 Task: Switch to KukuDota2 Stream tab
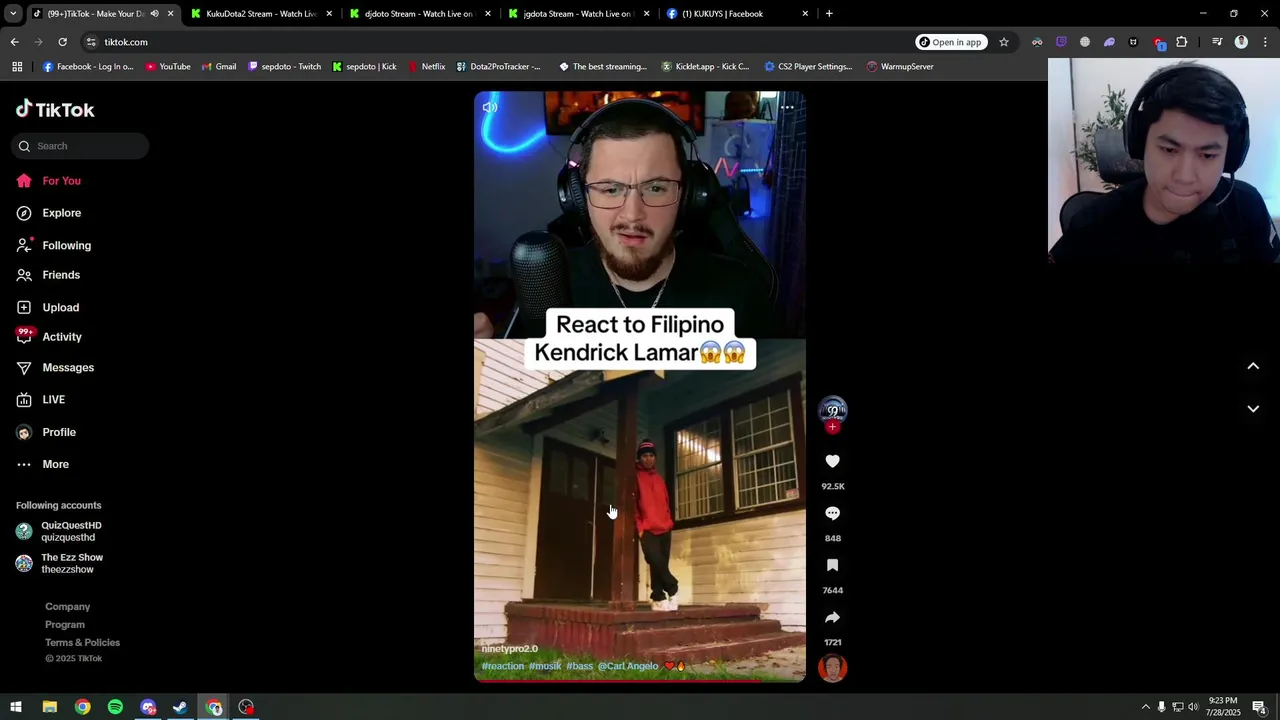click(261, 14)
